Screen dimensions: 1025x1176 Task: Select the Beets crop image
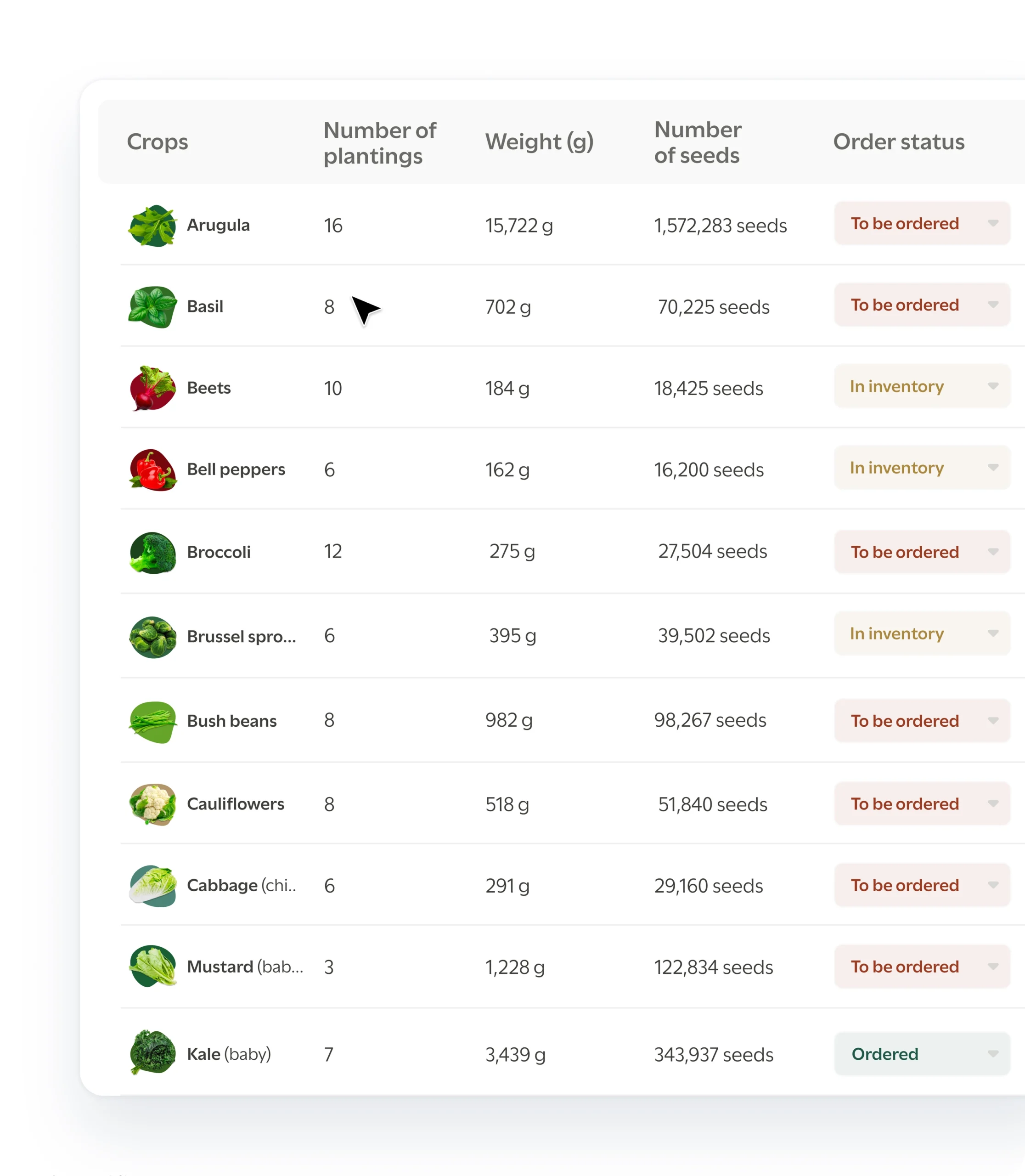click(152, 389)
